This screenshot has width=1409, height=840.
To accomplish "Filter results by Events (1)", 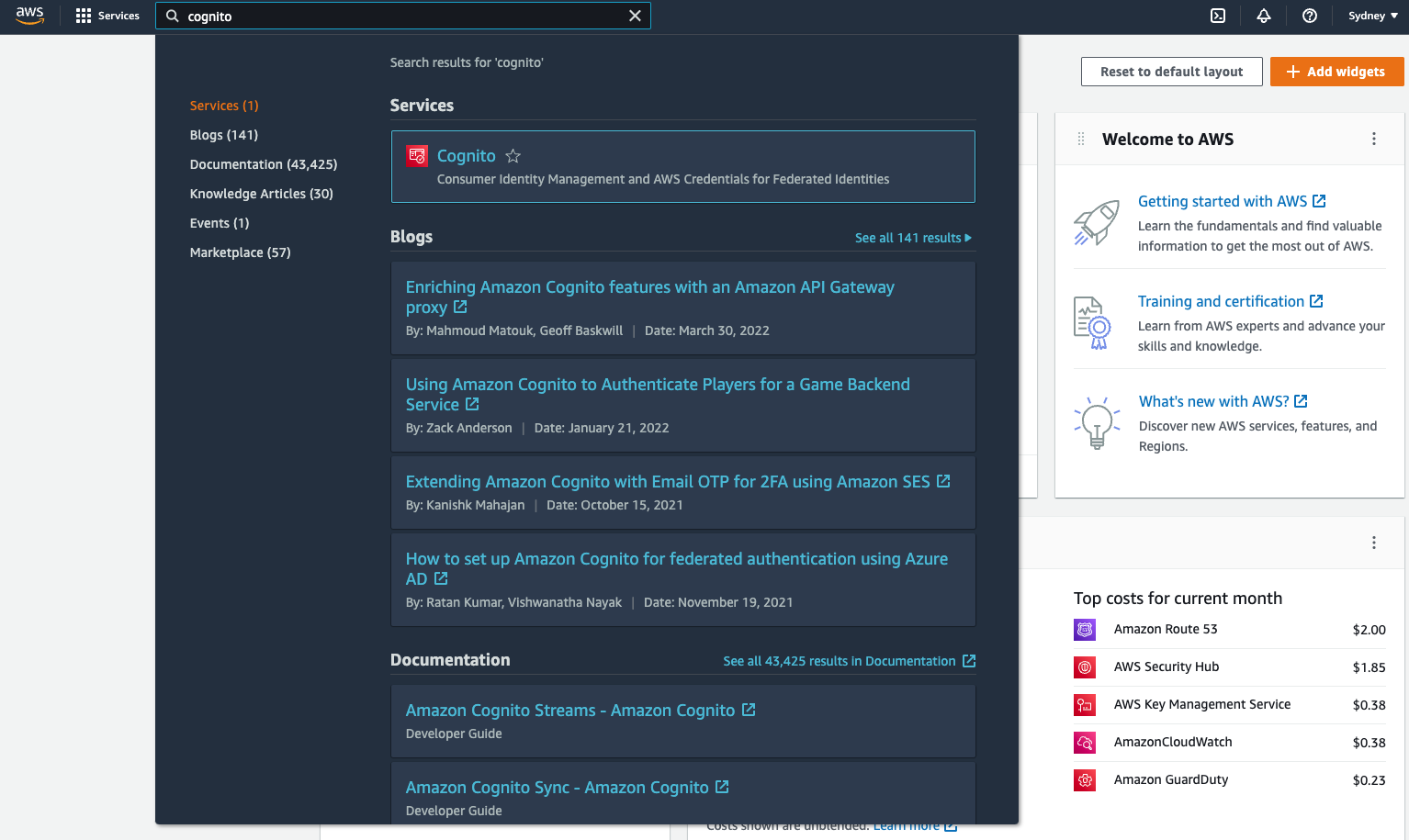I will tap(220, 223).
